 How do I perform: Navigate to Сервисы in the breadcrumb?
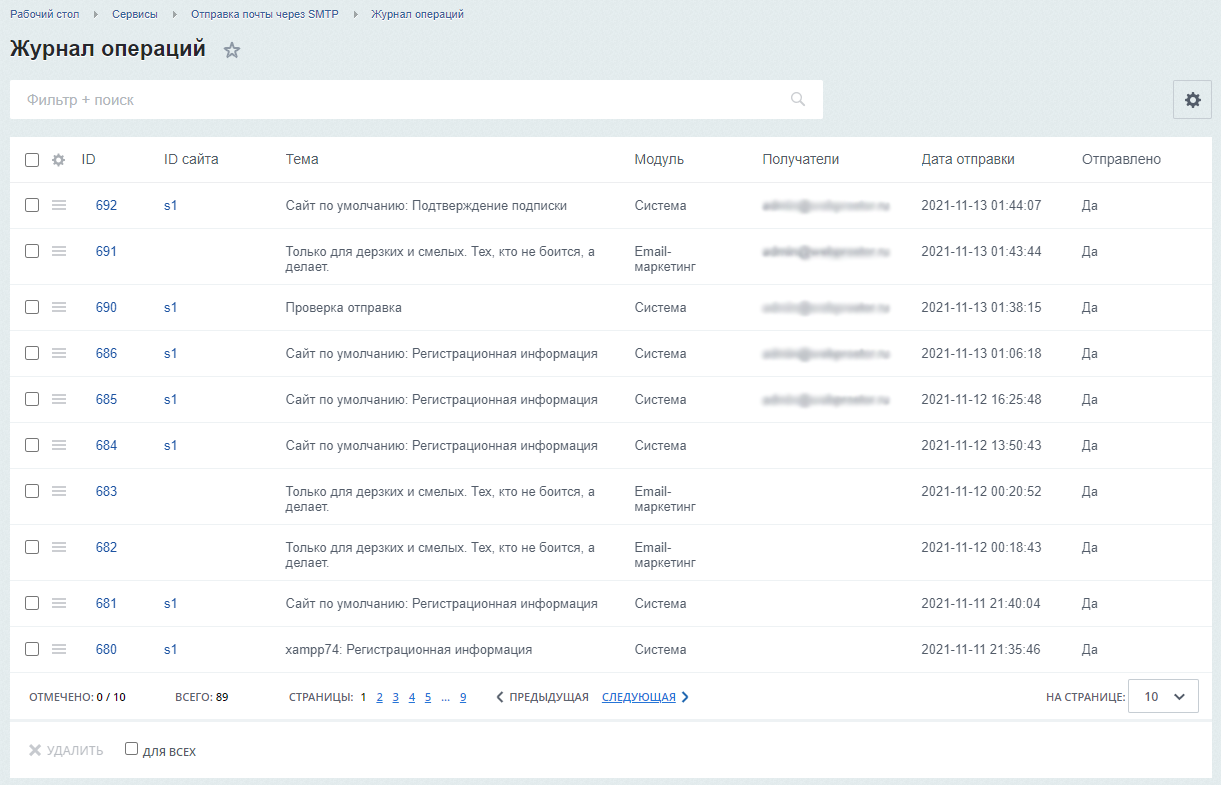coord(135,14)
